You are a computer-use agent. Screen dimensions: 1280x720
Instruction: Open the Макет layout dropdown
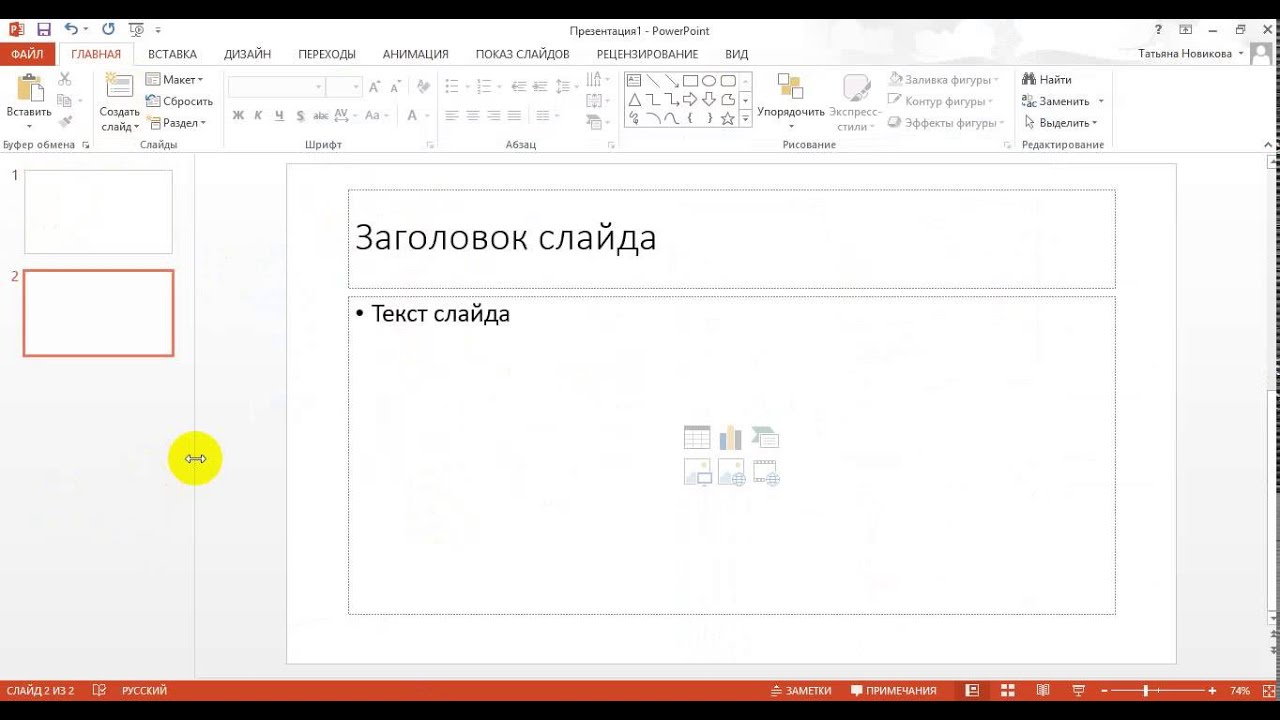click(x=175, y=79)
